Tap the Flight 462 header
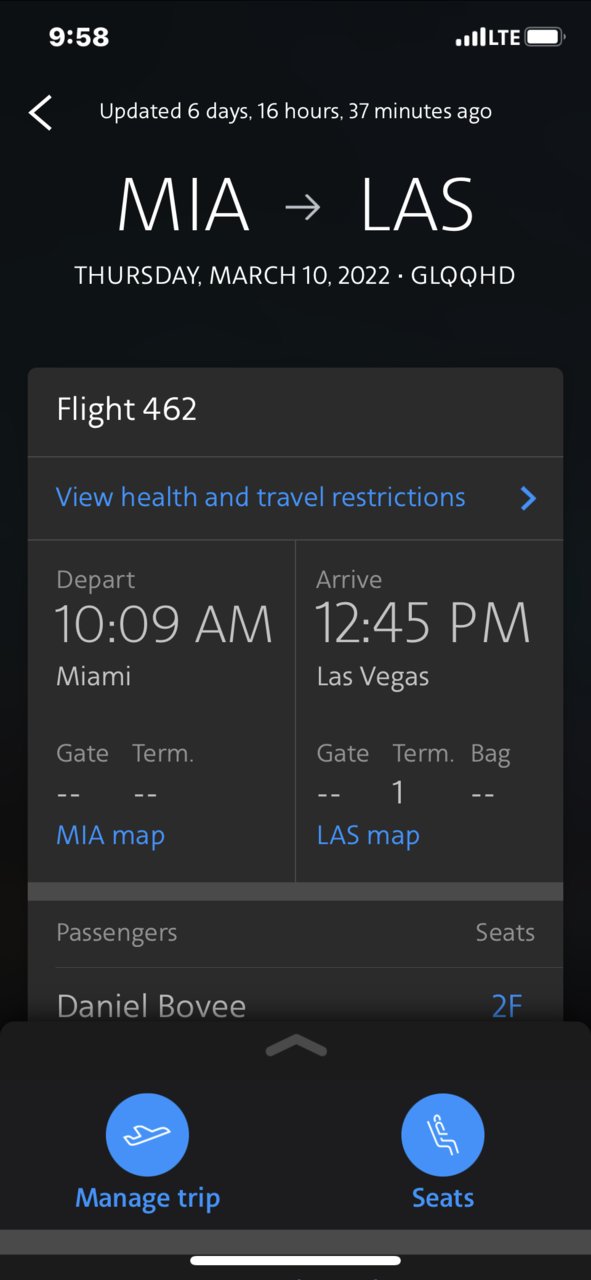Image resolution: width=591 pixels, height=1280 pixels. click(x=127, y=409)
